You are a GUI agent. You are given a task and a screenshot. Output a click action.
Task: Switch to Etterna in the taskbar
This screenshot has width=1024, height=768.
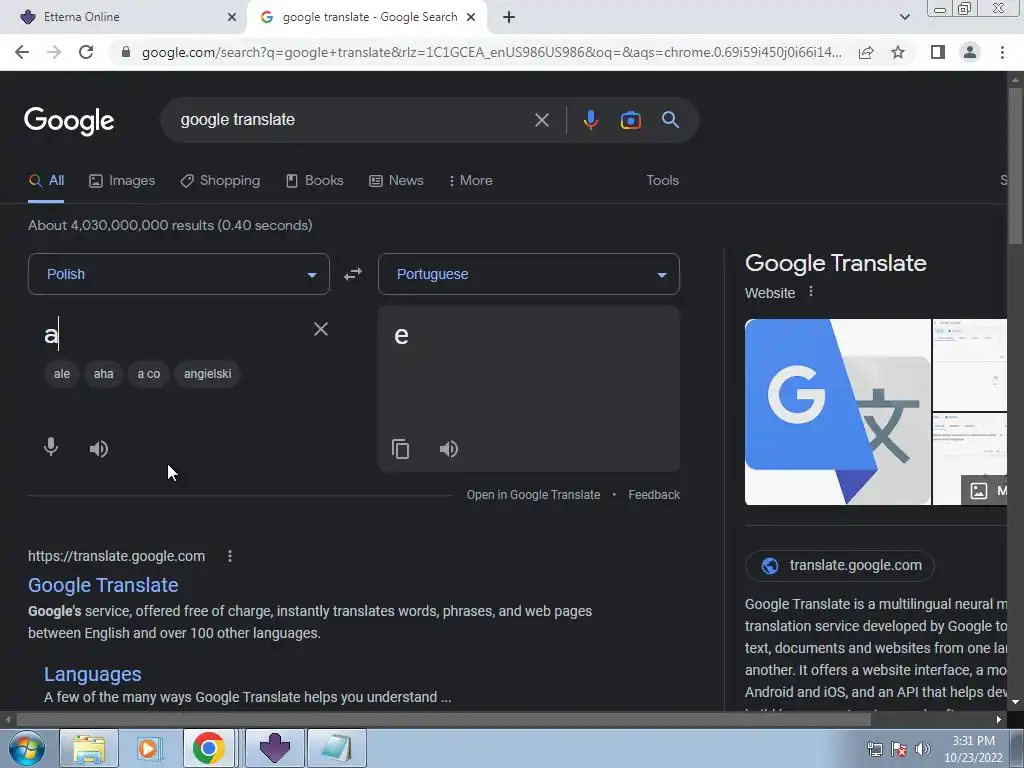(274, 748)
